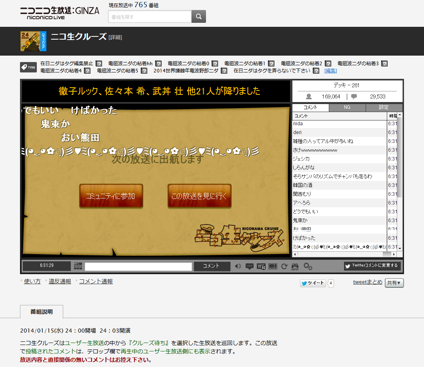Click horizontal scrollbar left arrow in comment list
424x367 pixels.
[295, 254]
